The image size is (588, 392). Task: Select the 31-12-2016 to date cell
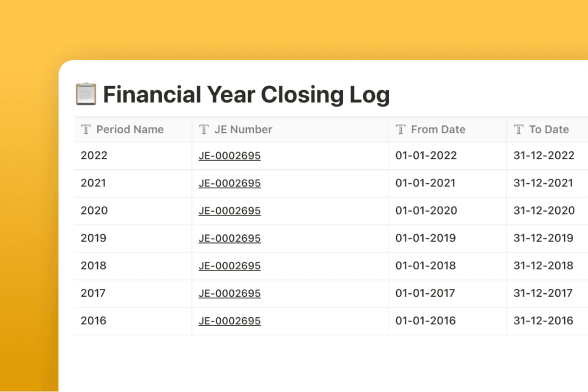pos(548,321)
